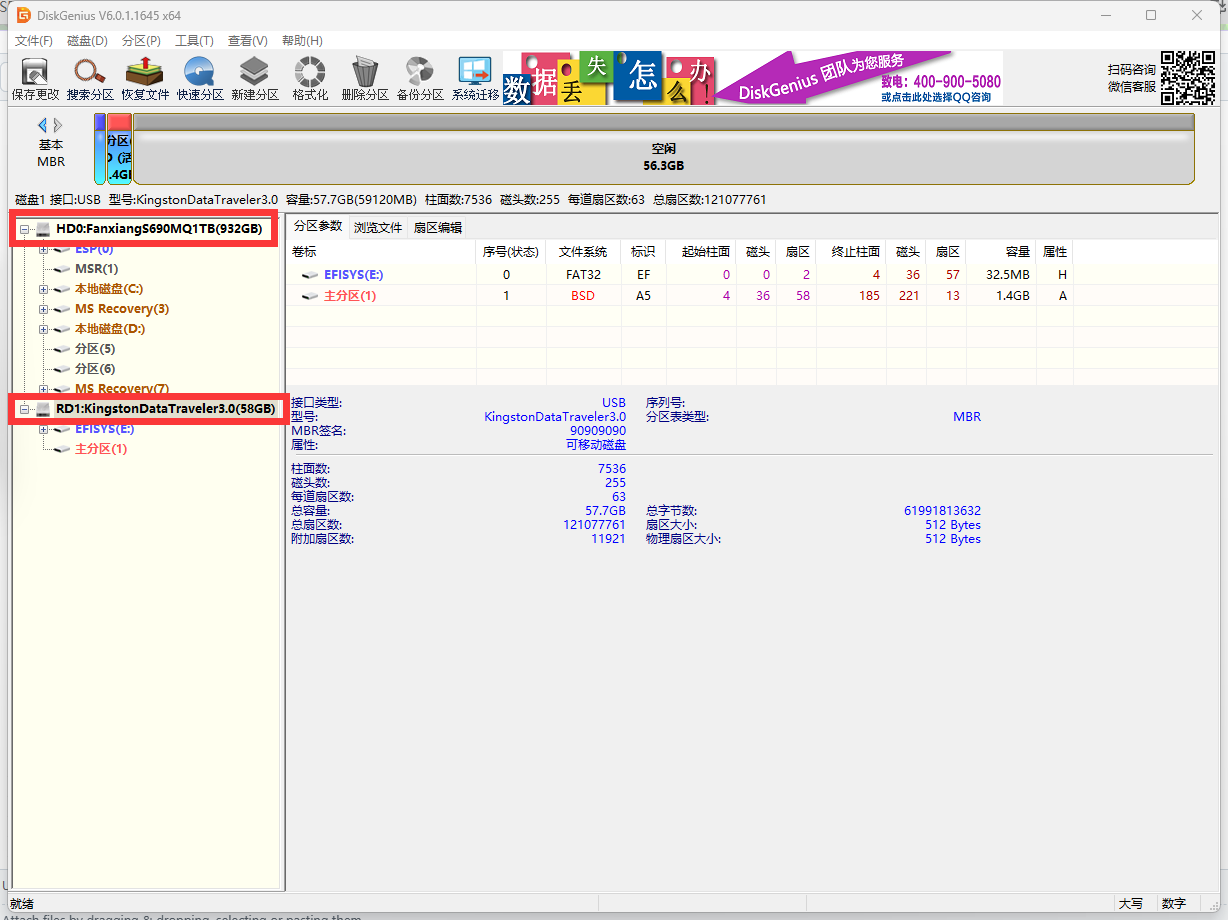This screenshot has height=920, width=1228.
Task: Click 就绪 in the status bar
Action: click(22, 903)
